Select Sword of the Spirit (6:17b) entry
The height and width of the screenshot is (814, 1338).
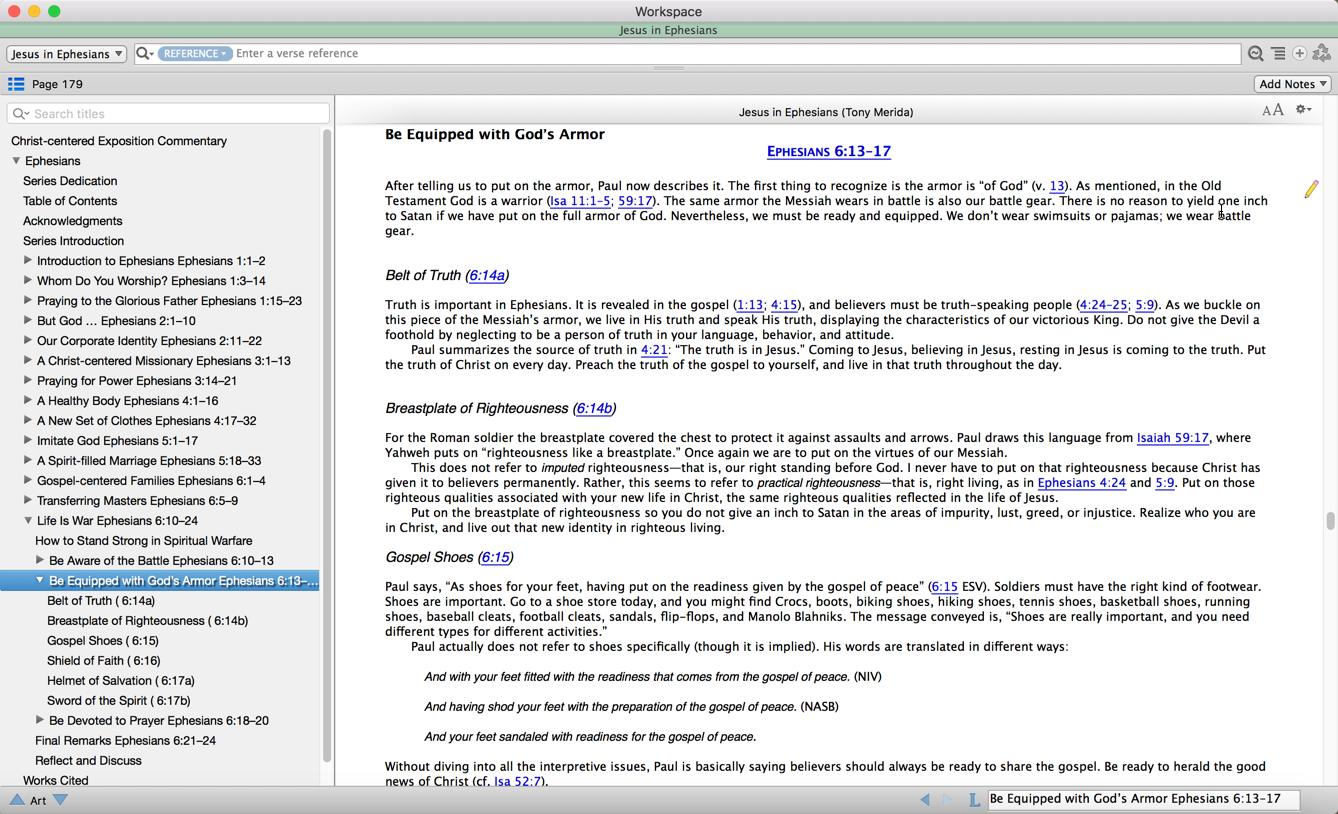click(119, 701)
